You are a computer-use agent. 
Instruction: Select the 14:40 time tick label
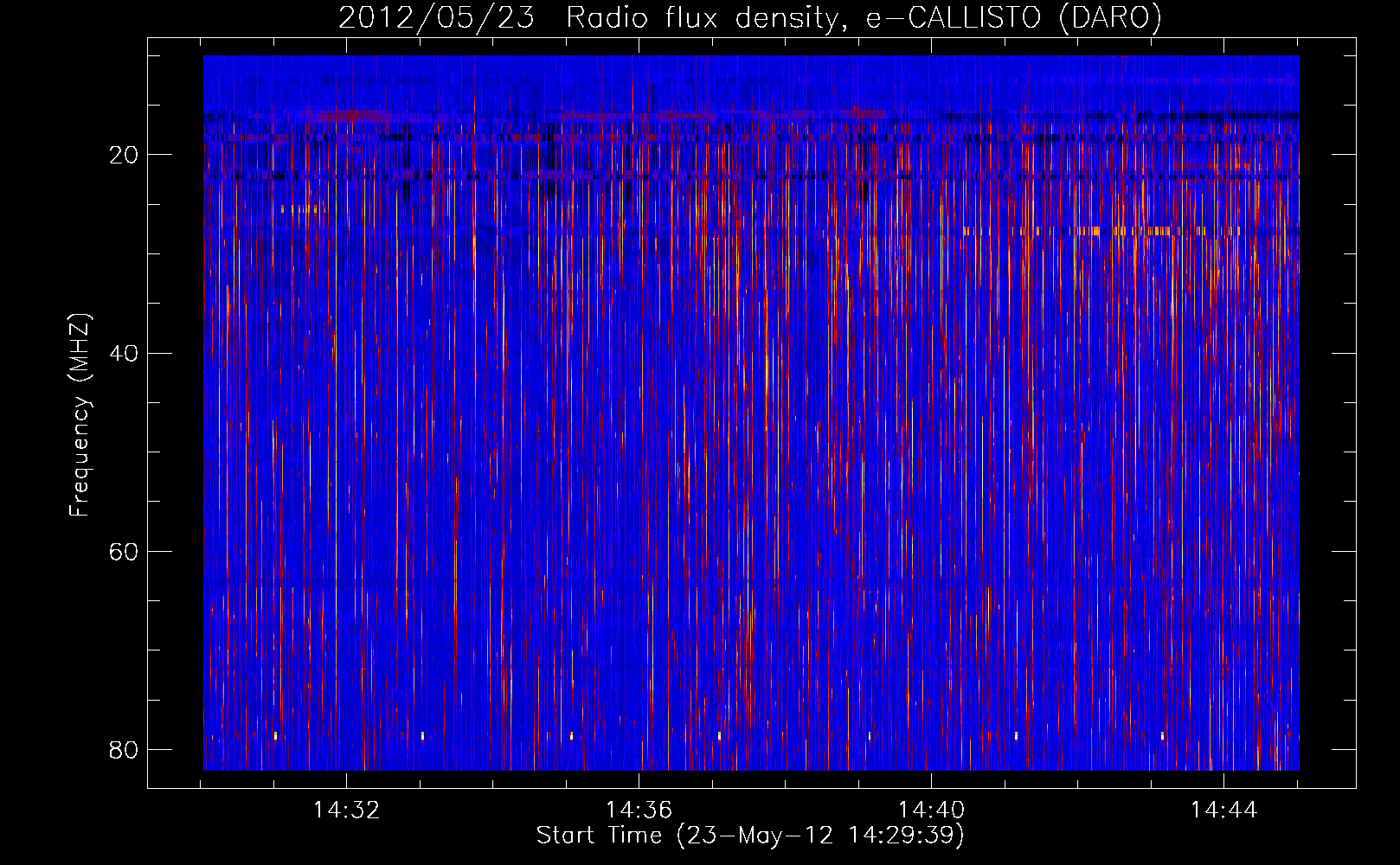tap(932, 811)
